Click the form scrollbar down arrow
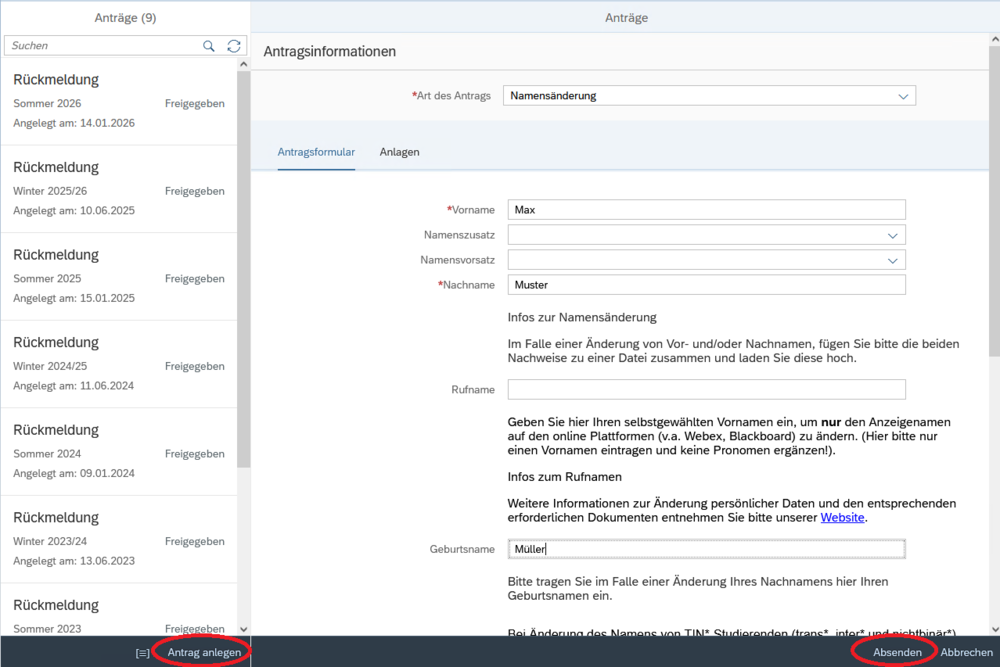This screenshot has height=667, width=1000. (x=994, y=629)
